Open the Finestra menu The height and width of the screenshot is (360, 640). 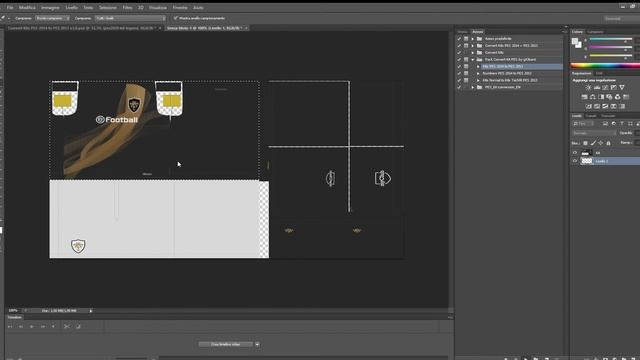coord(180,7)
